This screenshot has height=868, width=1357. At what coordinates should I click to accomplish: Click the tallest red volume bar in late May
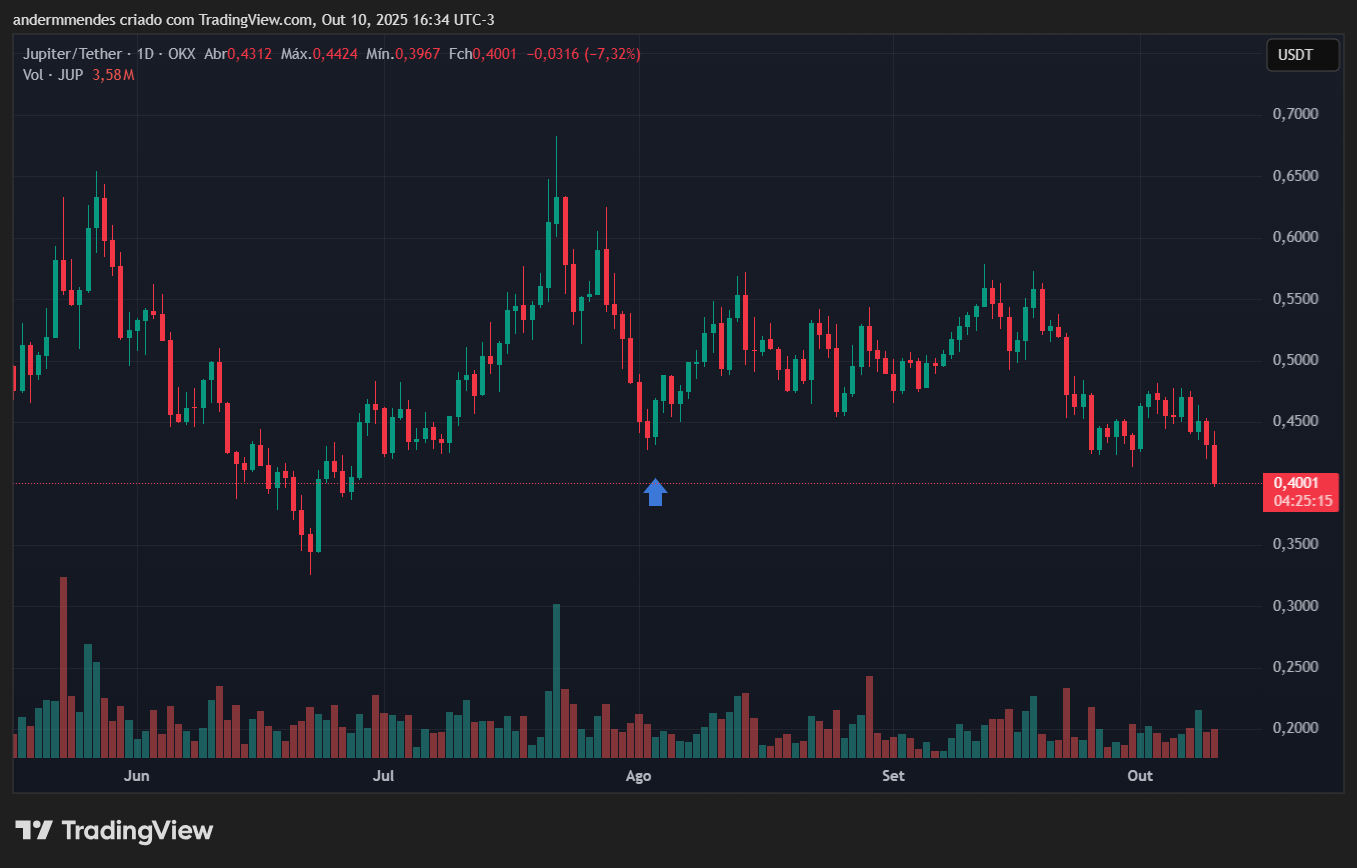point(64,666)
